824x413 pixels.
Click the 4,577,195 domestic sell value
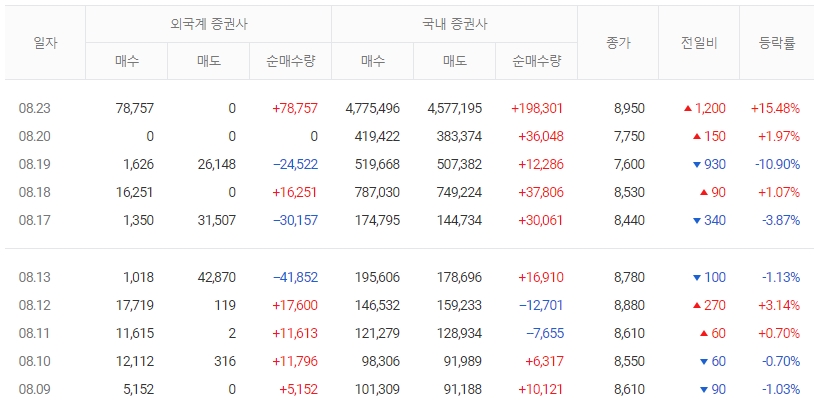(455, 108)
